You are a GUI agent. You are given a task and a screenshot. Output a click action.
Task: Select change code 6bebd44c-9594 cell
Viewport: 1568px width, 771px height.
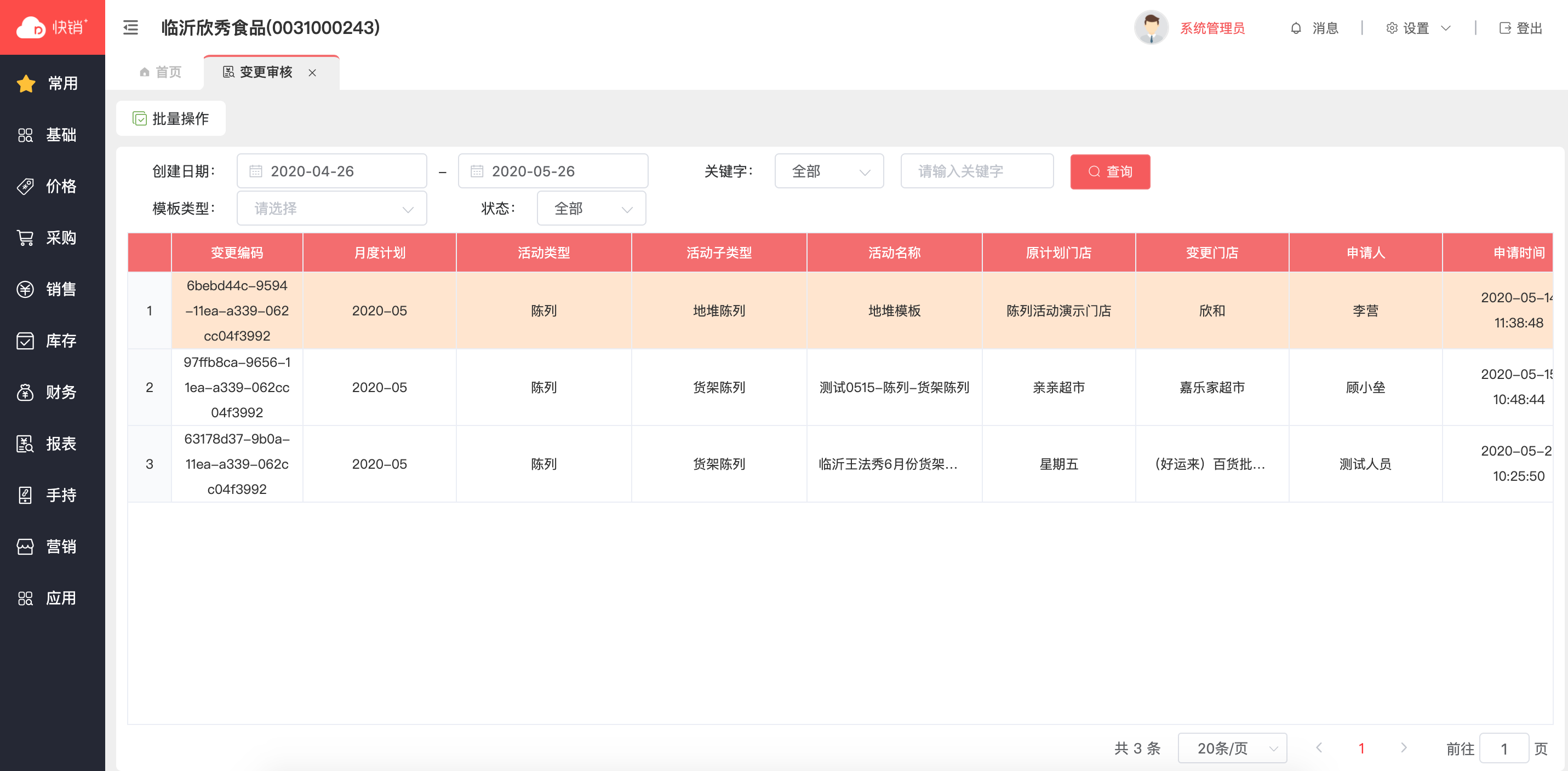pos(237,310)
